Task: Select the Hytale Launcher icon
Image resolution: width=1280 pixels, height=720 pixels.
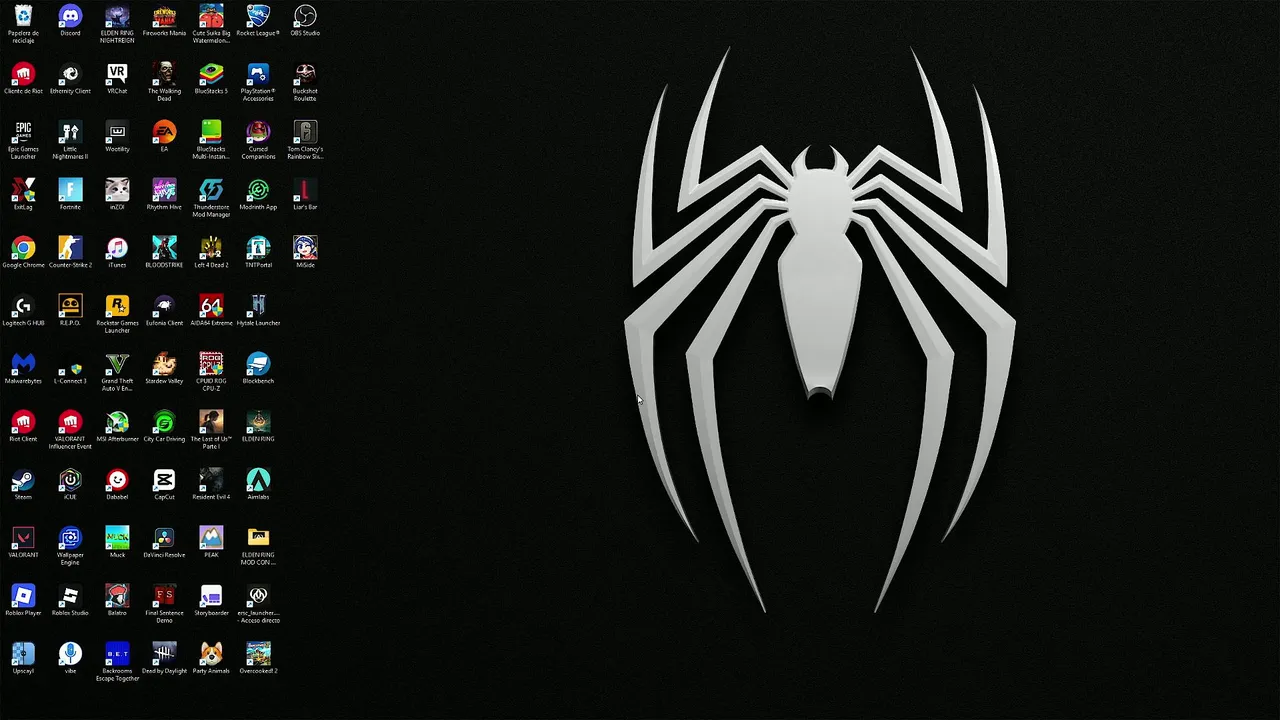Action: [258, 307]
